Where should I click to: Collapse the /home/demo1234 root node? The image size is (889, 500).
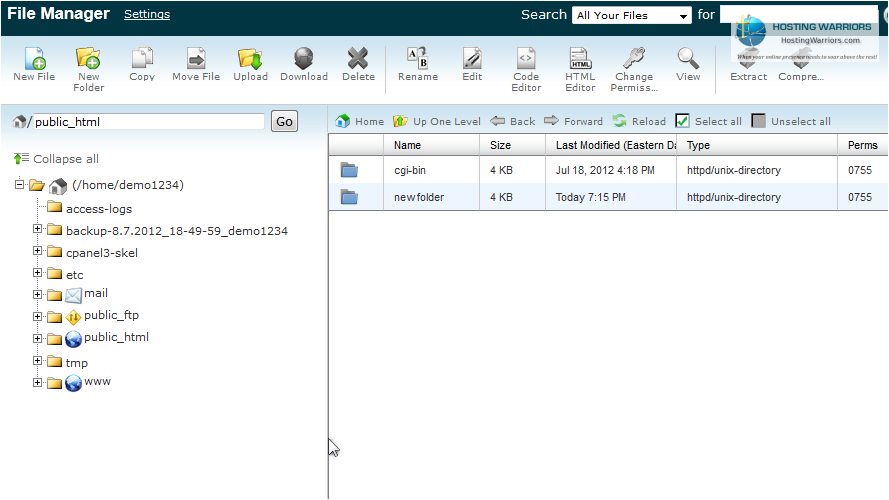20,184
